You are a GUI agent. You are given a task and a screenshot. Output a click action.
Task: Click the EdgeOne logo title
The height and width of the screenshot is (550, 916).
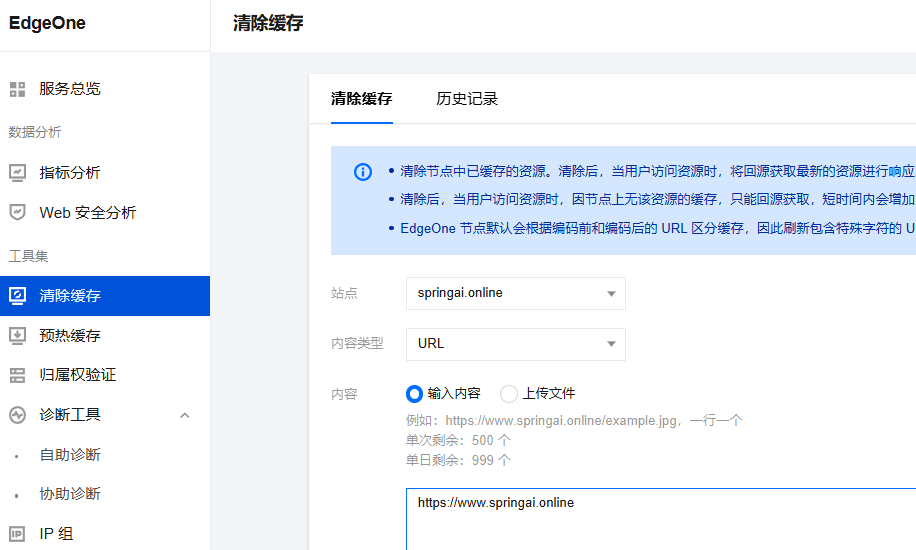(x=48, y=24)
